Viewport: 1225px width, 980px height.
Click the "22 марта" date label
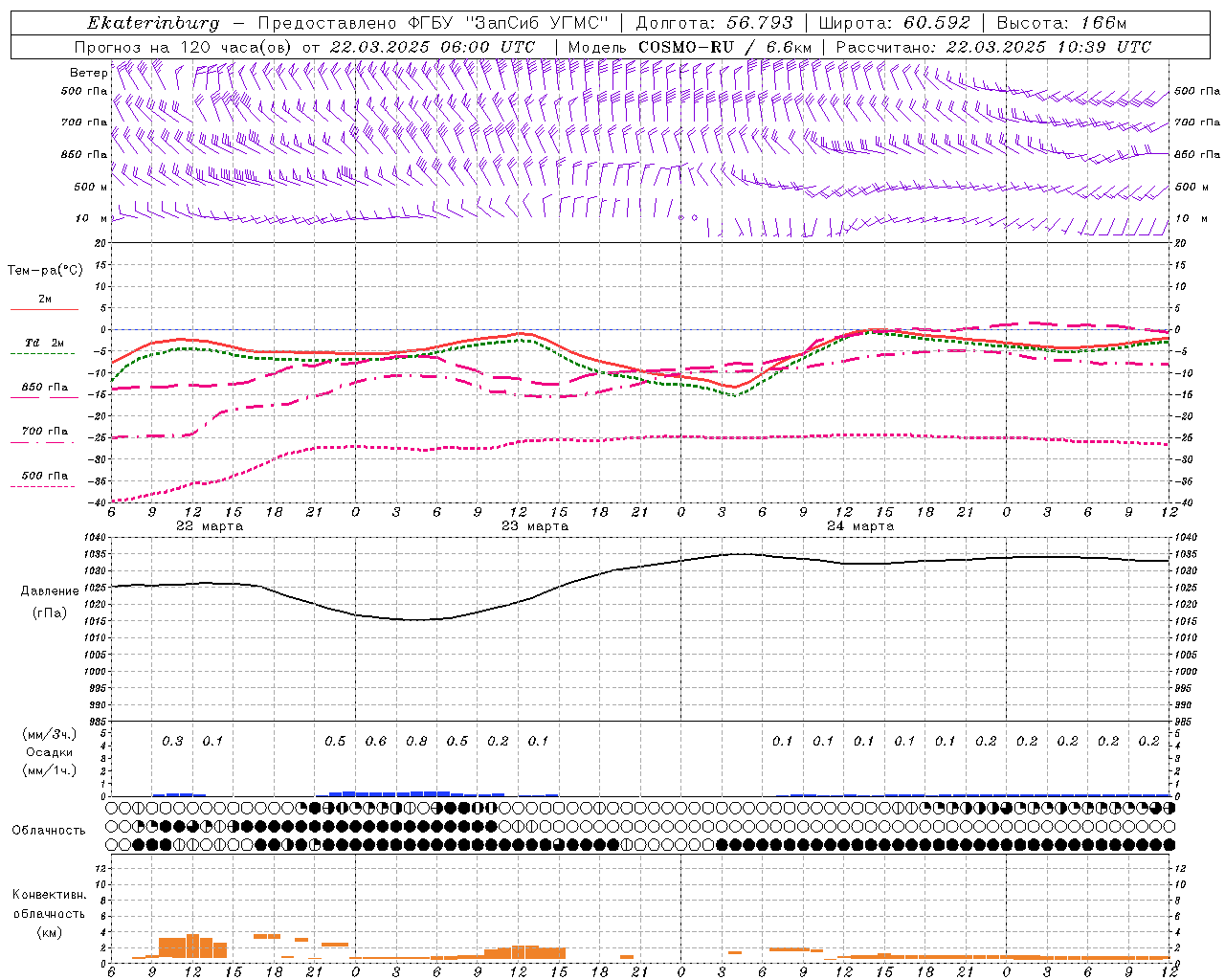click(x=210, y=526)
